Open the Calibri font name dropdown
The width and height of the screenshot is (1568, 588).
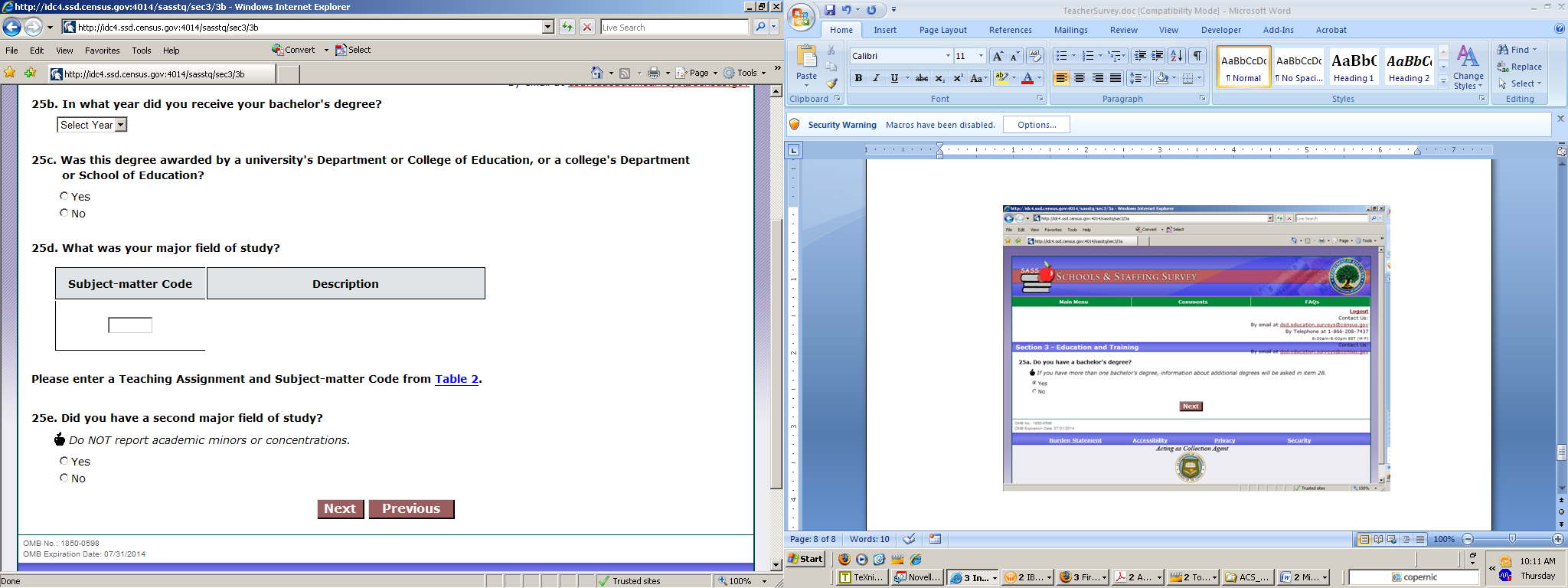tap(948, 56)
